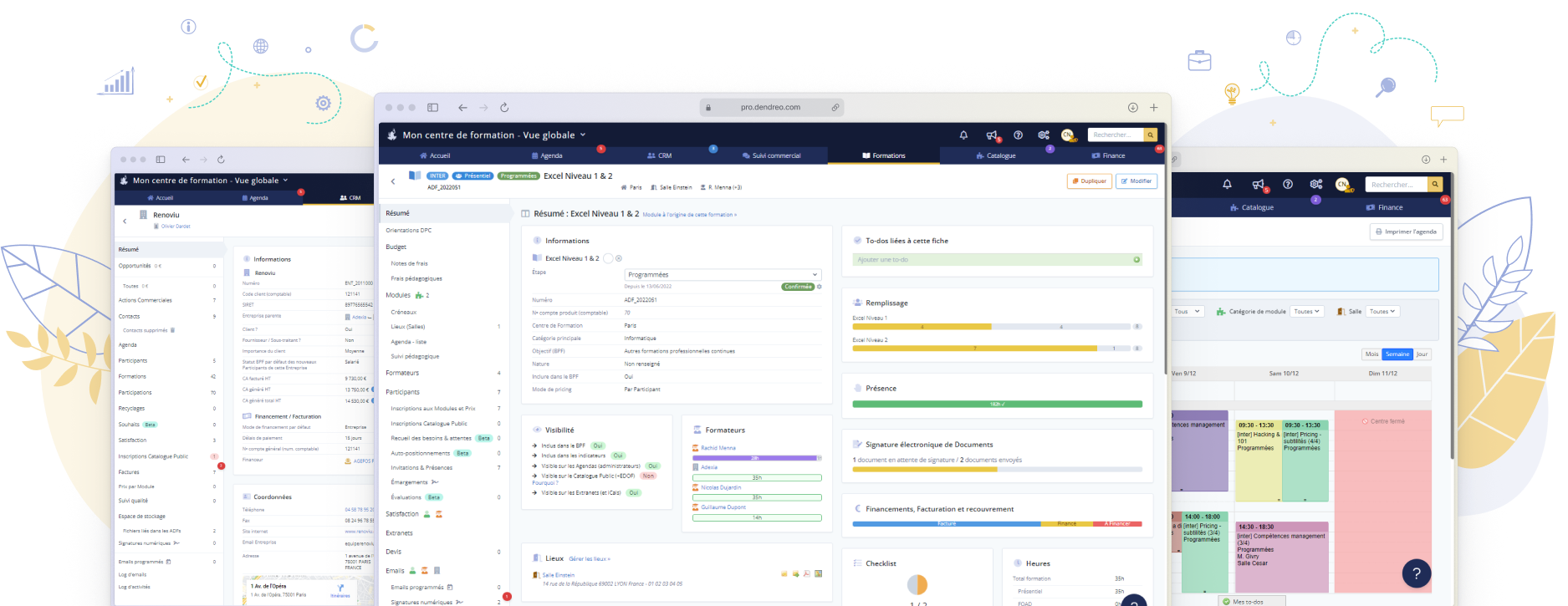The image size is (1568, 606).
Task: Open settings gears in right window
Action: 1316,184
